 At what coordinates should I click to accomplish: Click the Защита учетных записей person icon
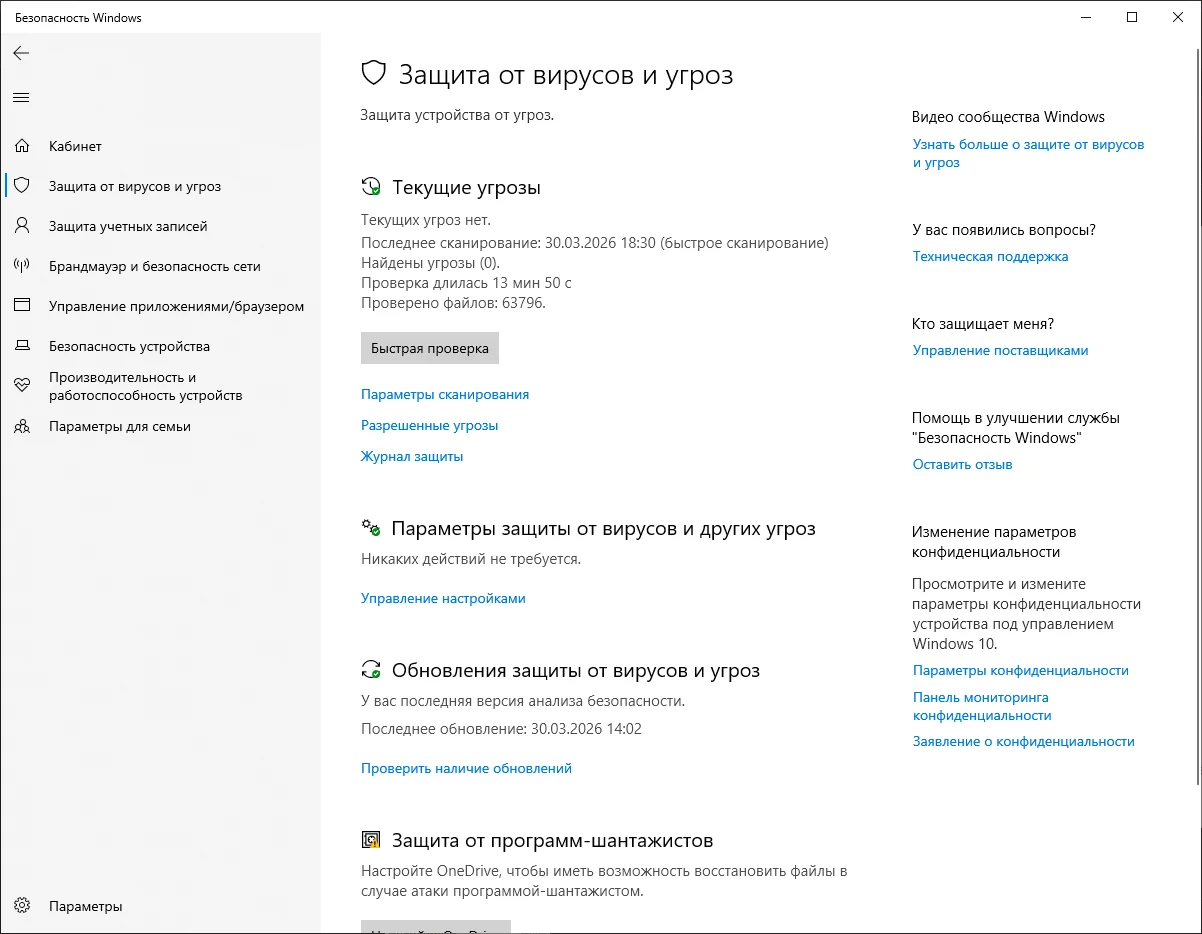(x=22, y=226)
